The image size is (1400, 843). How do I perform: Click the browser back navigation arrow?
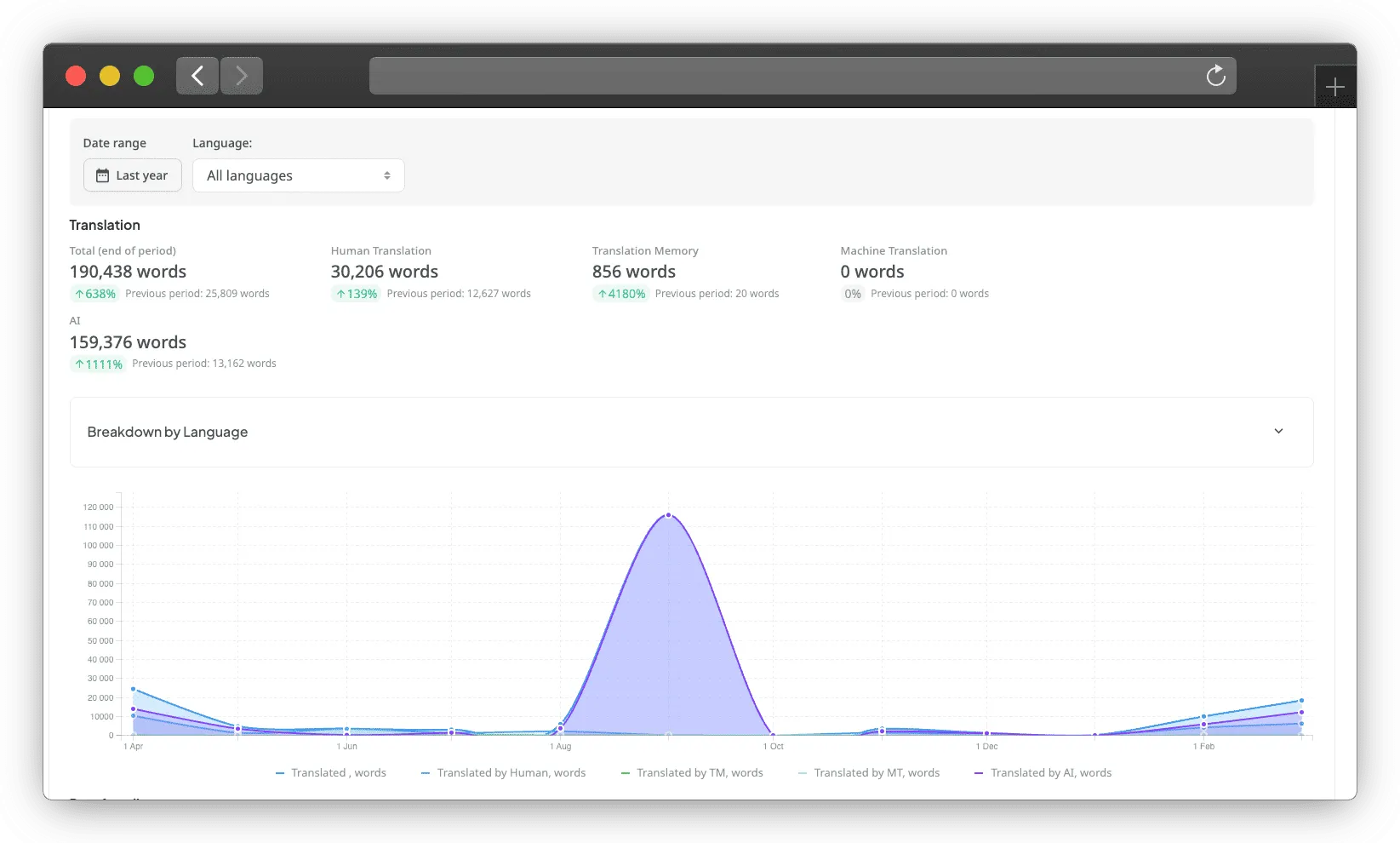pos(197,76)
